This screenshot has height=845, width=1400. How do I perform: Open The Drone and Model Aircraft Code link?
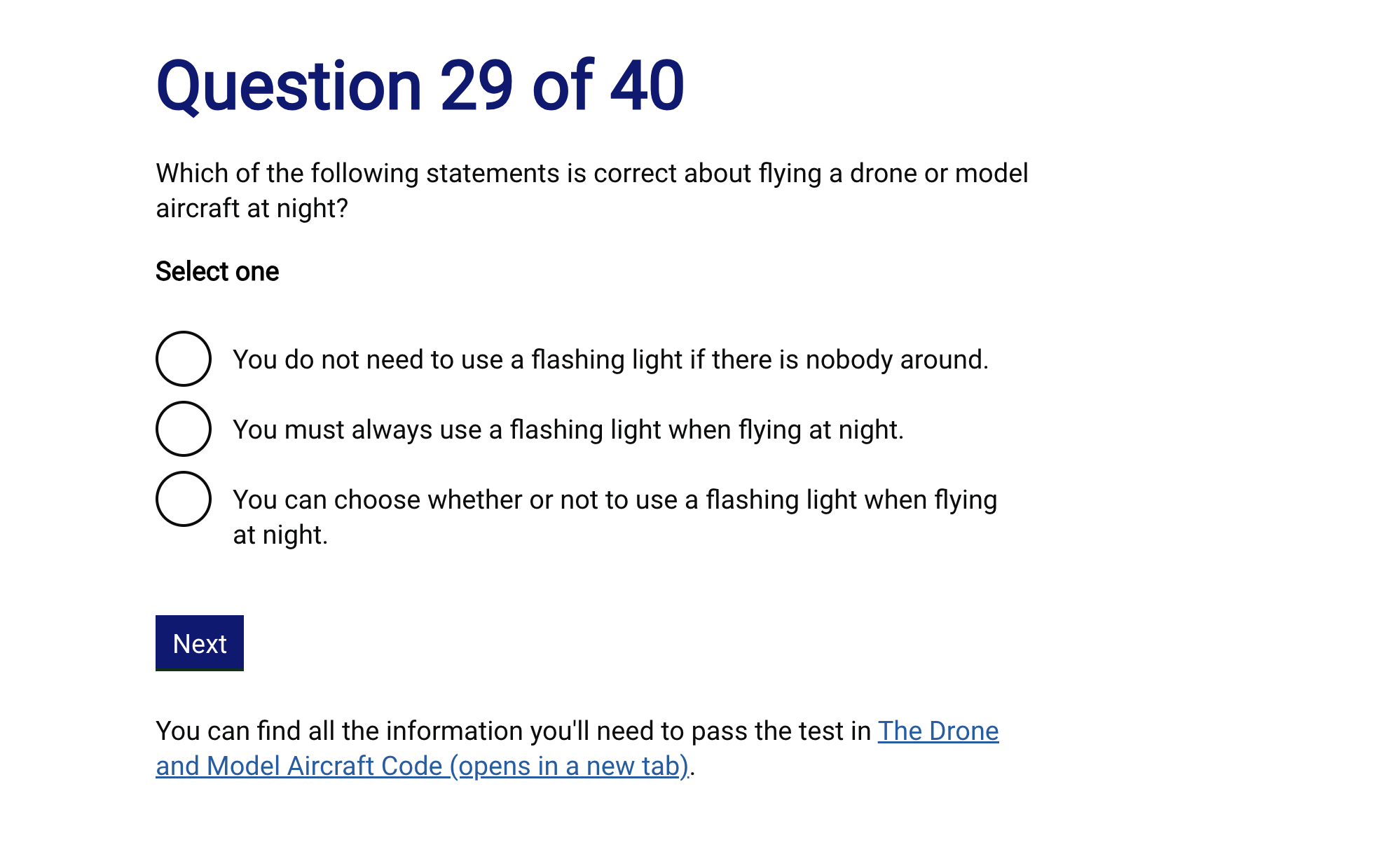click(x=938, y=731)
